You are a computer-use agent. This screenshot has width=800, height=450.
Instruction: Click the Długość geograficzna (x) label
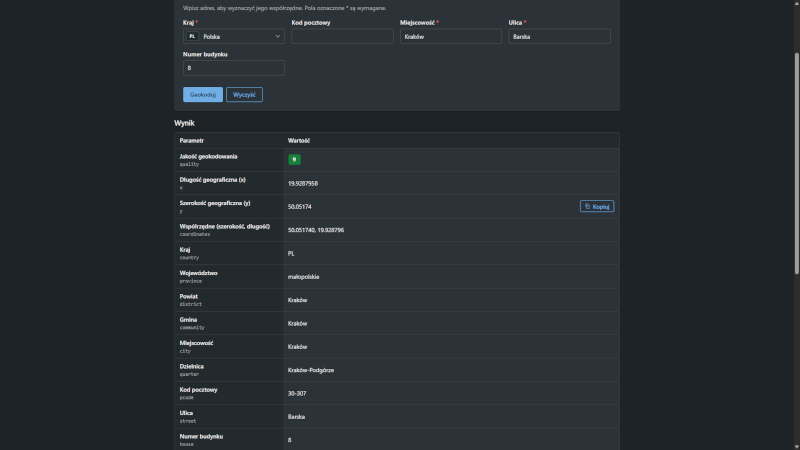pos(212,180)
